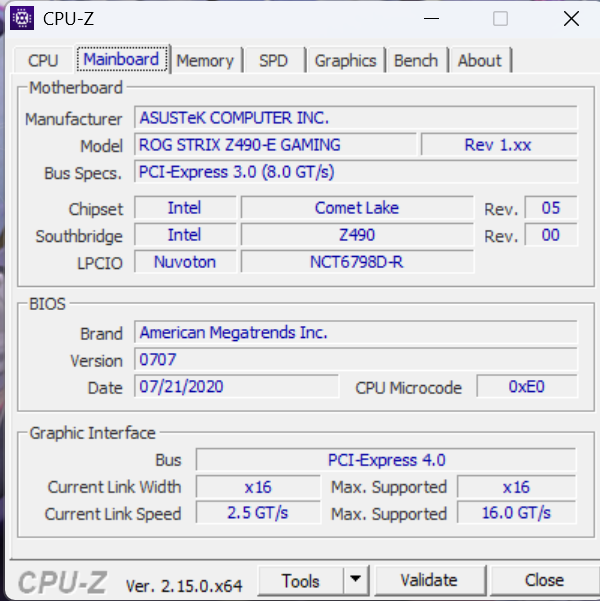Open the SPD tab

coord(273,61)
